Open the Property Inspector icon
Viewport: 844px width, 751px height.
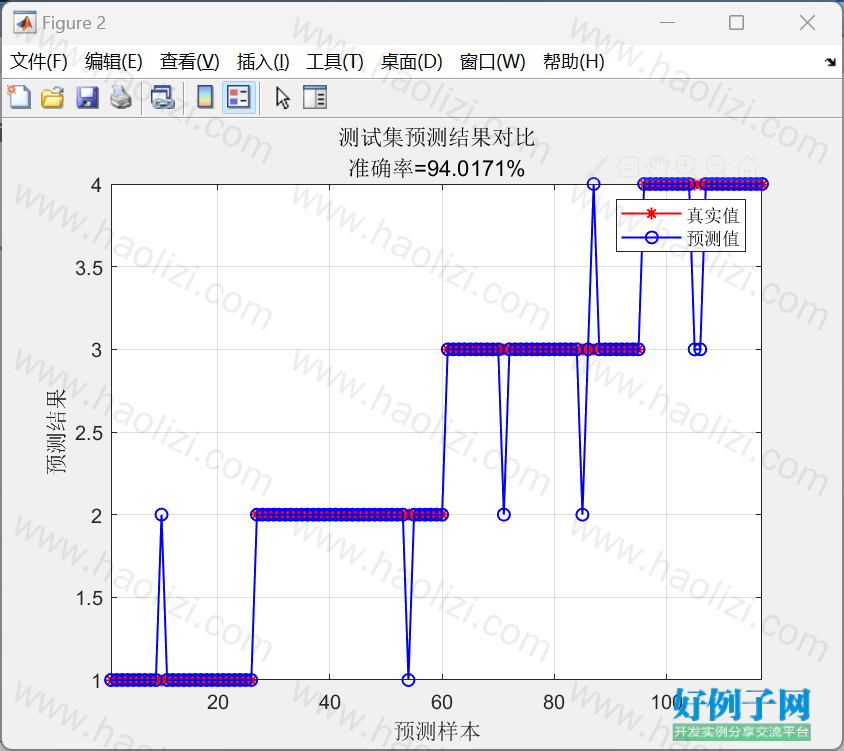(x=315, y=98)
